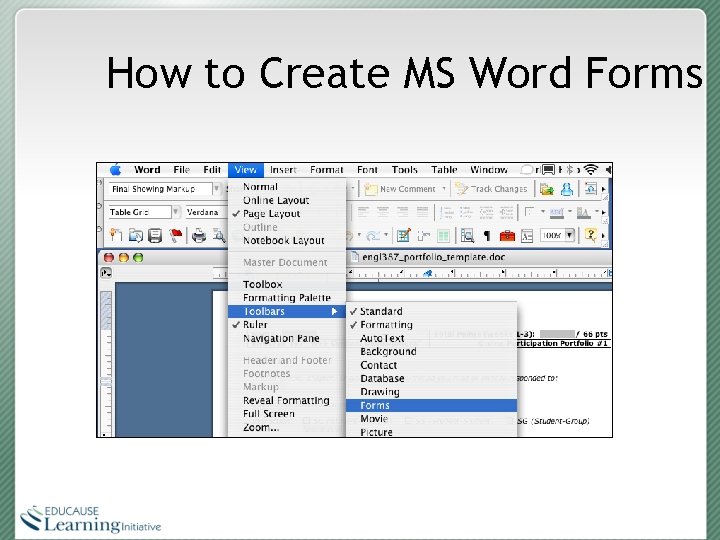
Task: Uncheck Formatting in the Toolbars submenu
Action: click(x=431, y=325)
